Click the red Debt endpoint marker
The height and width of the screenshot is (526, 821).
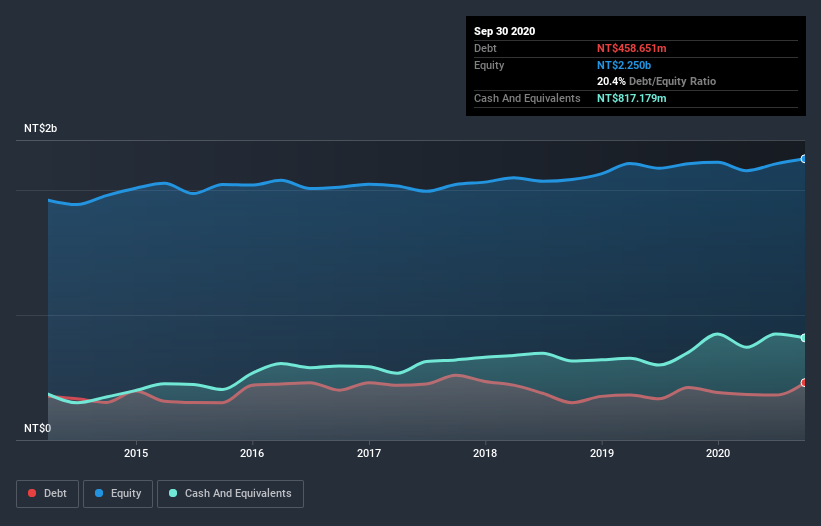pos(804,383)
